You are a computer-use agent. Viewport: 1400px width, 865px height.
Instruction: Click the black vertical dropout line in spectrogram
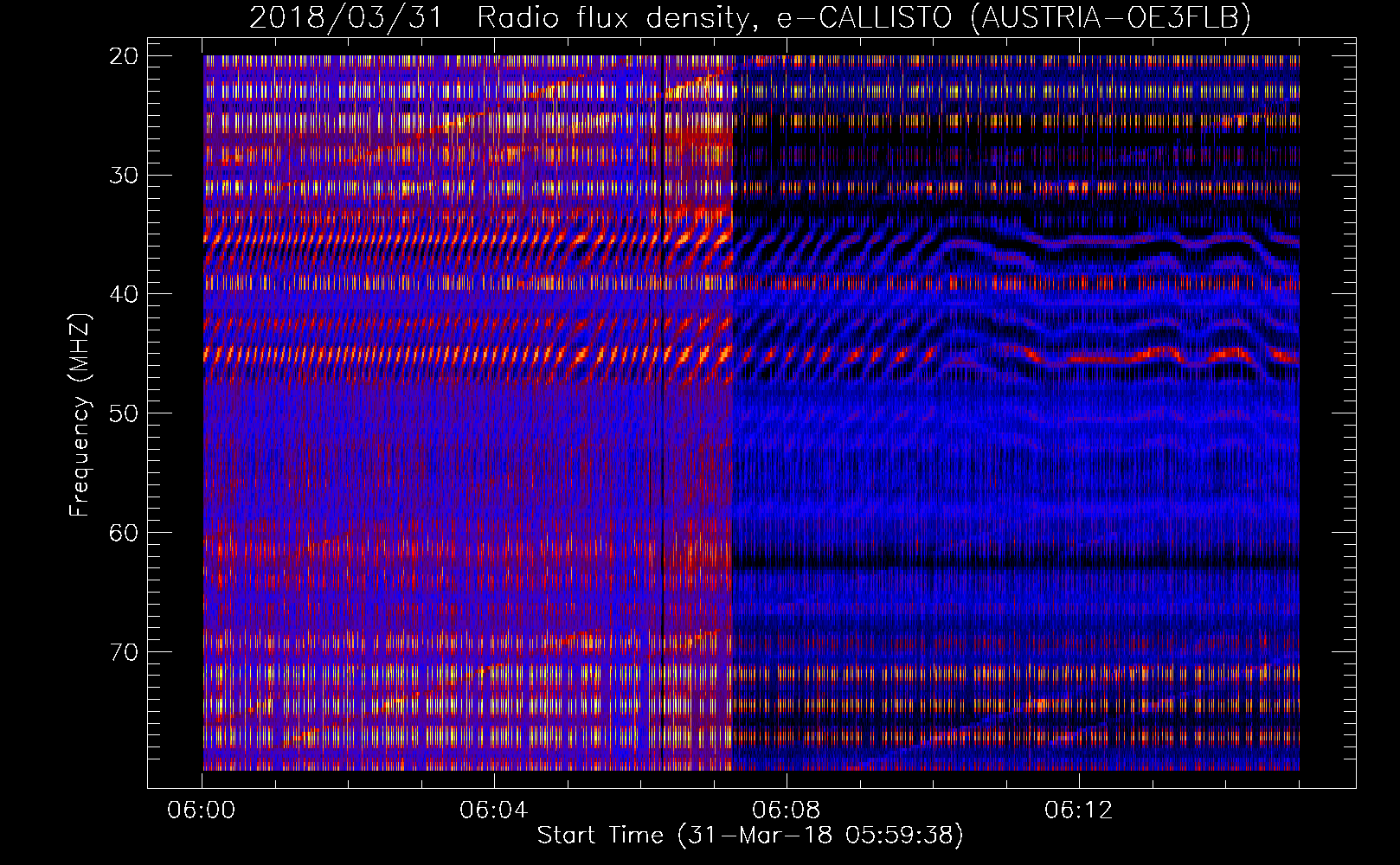[x=662, y=413]
